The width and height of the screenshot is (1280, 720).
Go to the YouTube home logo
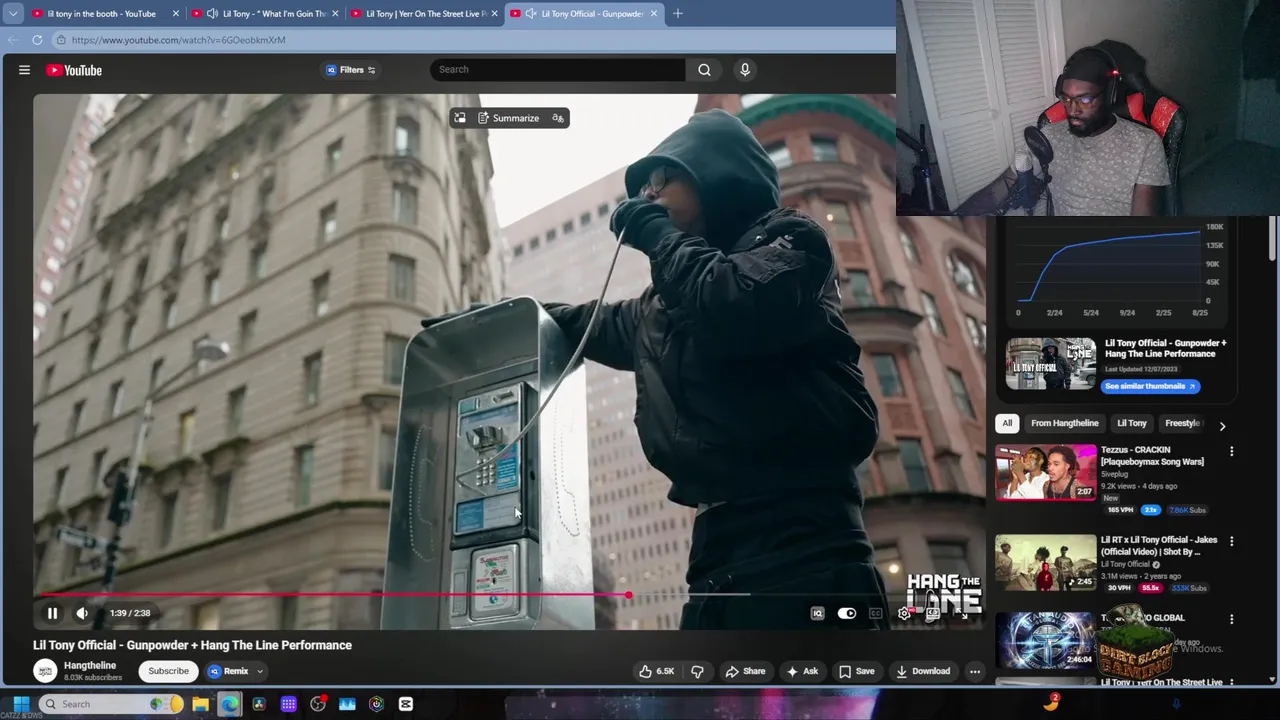click(74, 70)
